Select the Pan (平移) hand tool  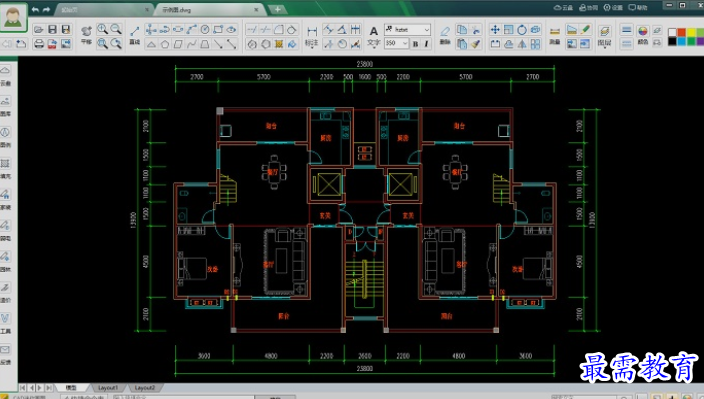86,34
